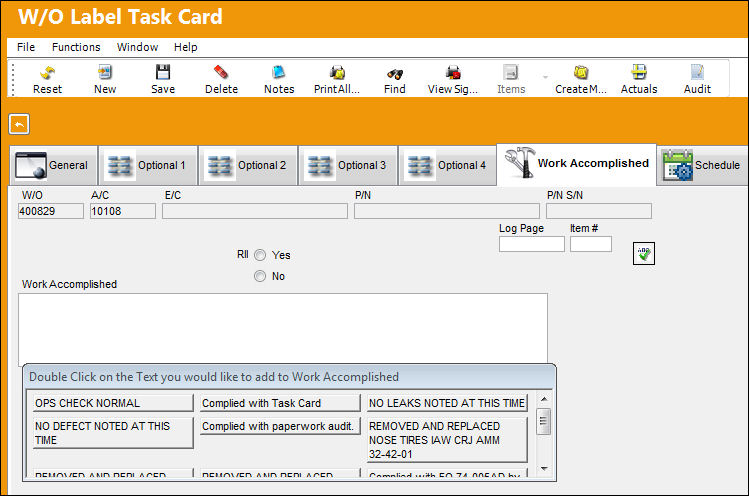749x496 pixels.
Task: Click the Log Page input field
Action: click(x=532, y=244)
